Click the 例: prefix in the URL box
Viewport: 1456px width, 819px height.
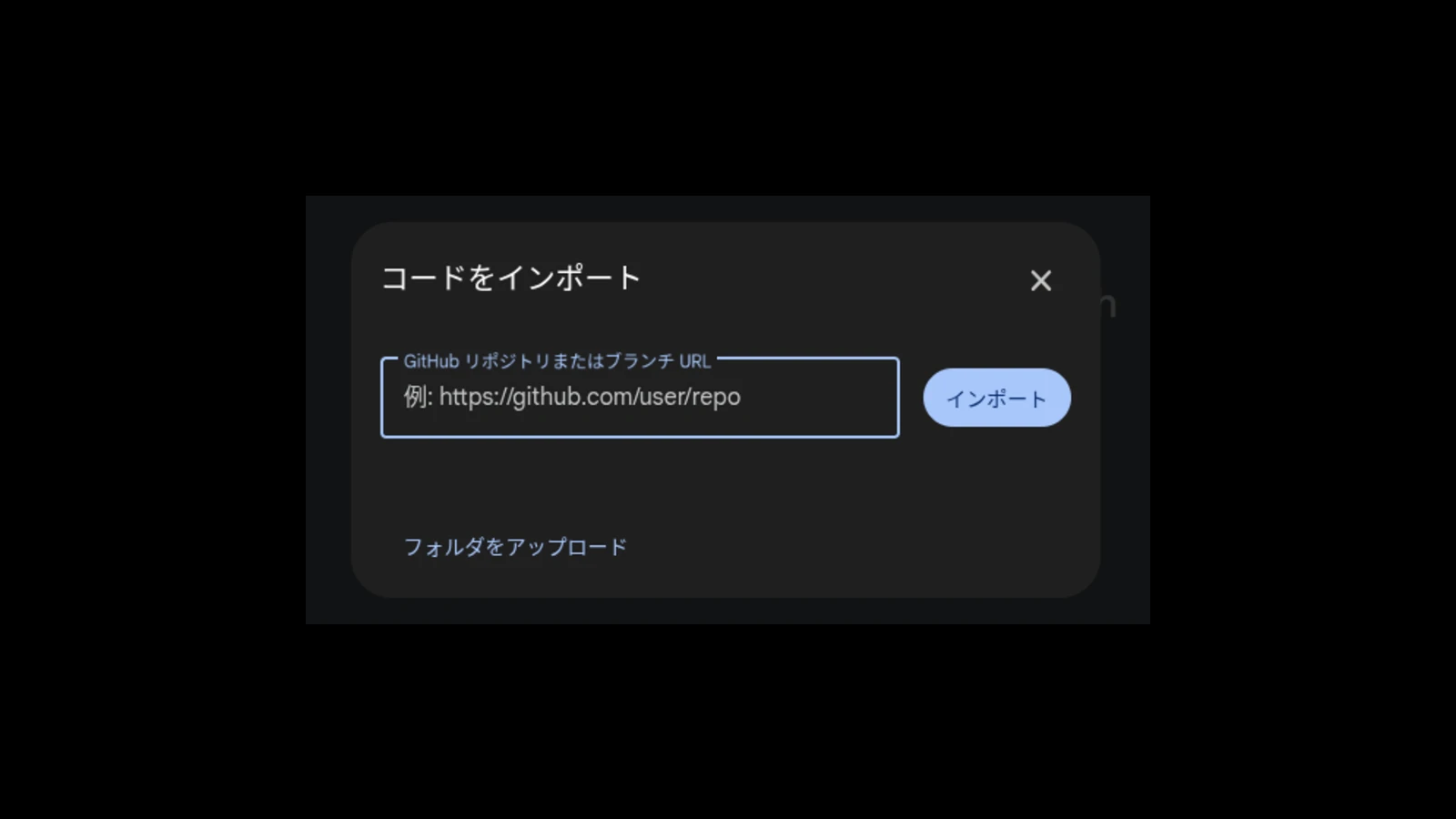[x=418, y=397]
